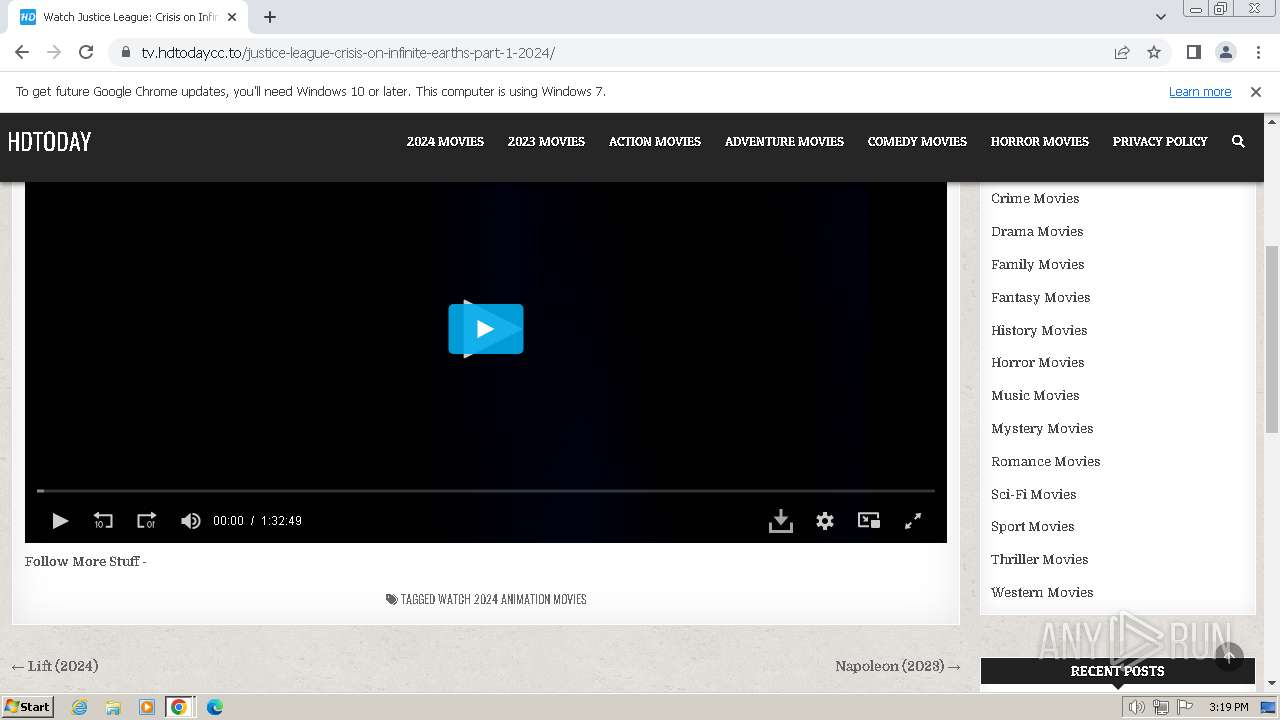1280x720 pixels.
Task: Toggle the Chrome side panel
Action: (x=1194, y=52)
